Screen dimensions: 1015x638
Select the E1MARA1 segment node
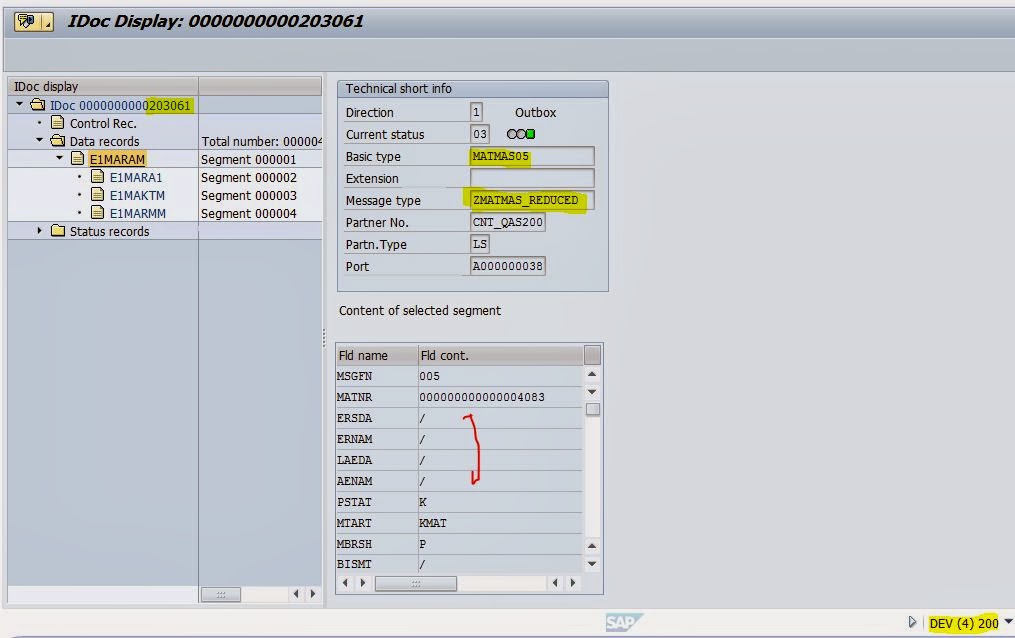(135, 177)
